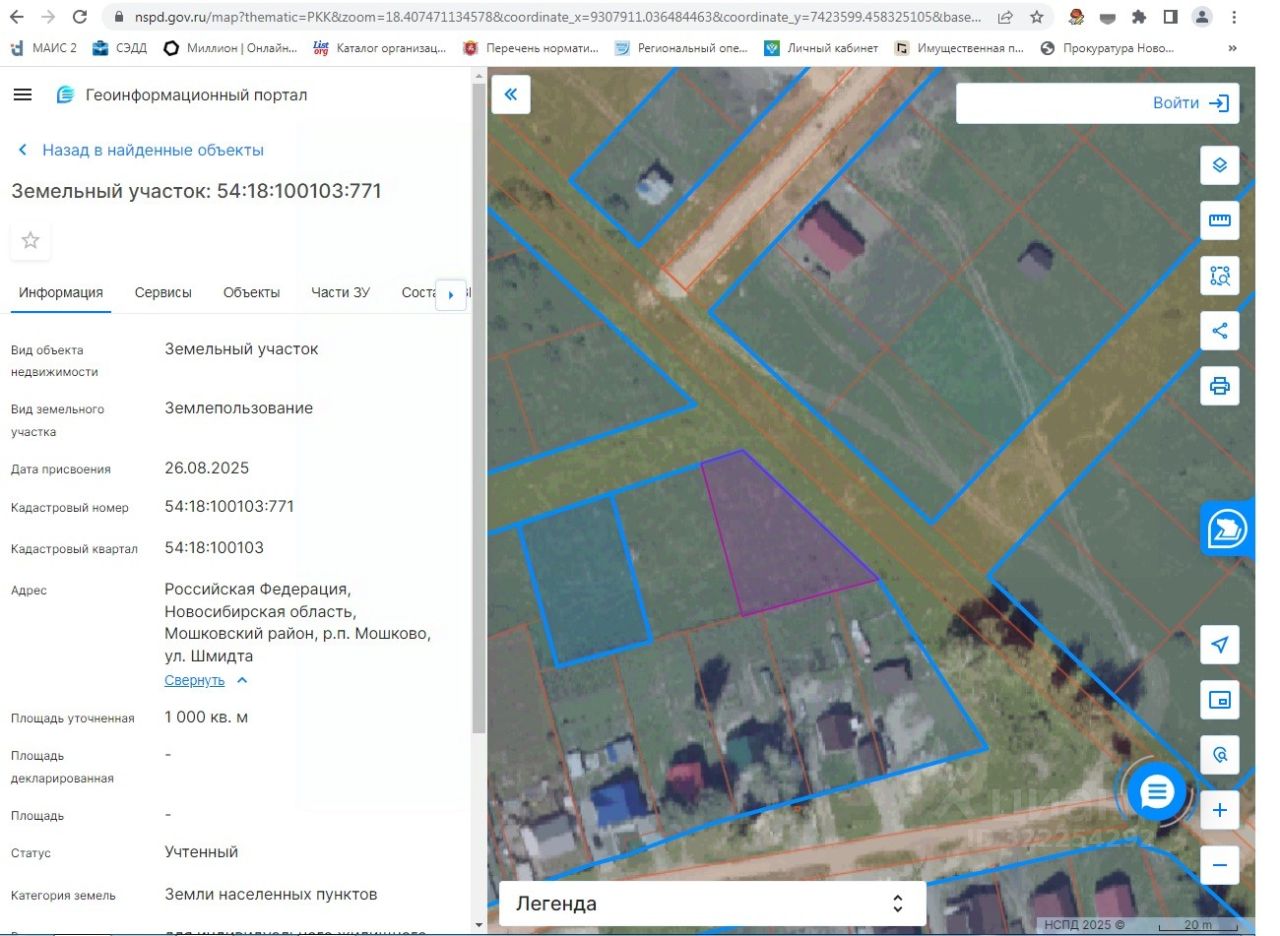The height and width of the screenshot is (936, 1280).
Task: Print the map
Action: [1220, 385]
